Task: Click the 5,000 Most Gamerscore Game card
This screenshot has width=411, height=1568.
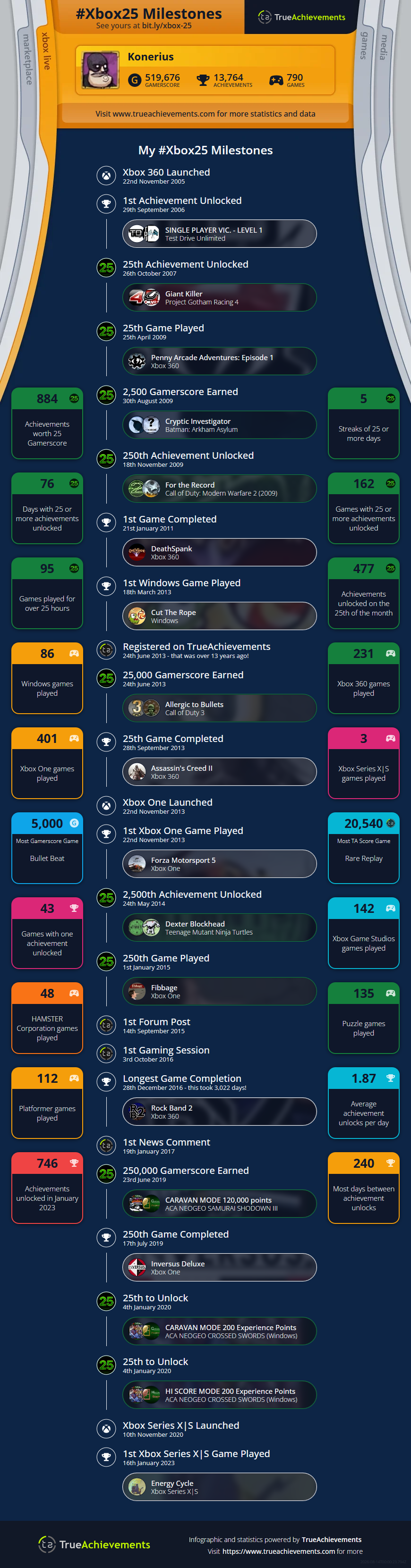Action: 47,848
